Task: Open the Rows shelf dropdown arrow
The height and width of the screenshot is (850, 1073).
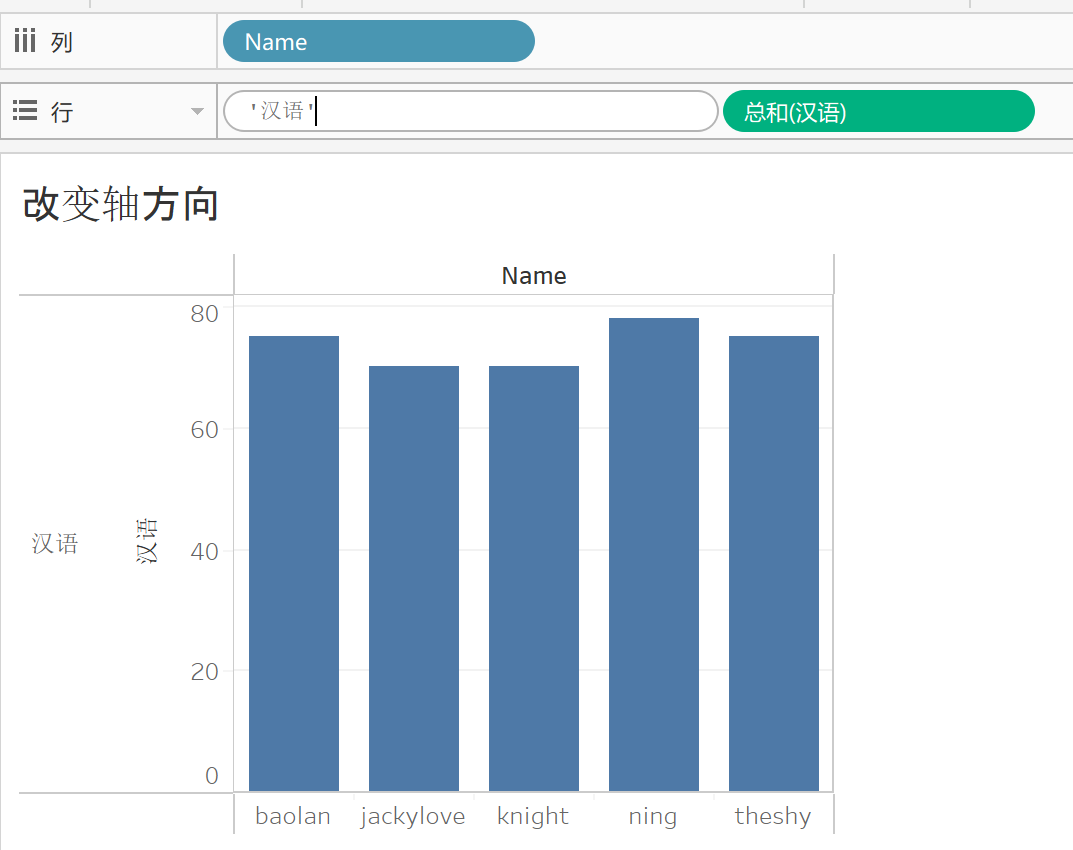Action: pyautogui.click(x=197, y=111)
